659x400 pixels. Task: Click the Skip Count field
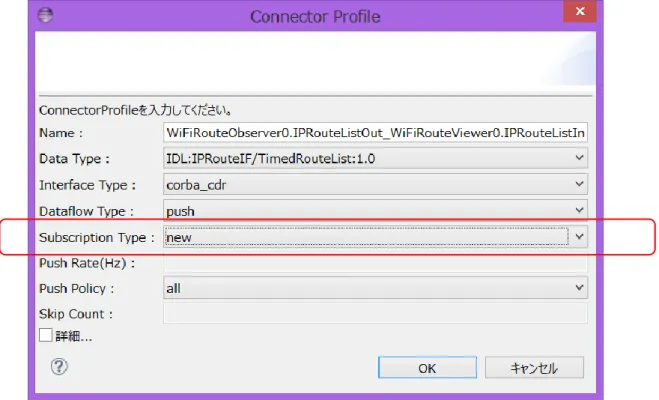375,313
